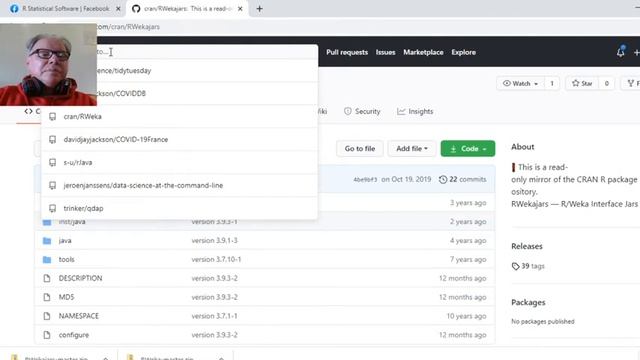Open the 22 commits history link
Screen dimensions: 640x360
tap(462, 180)
